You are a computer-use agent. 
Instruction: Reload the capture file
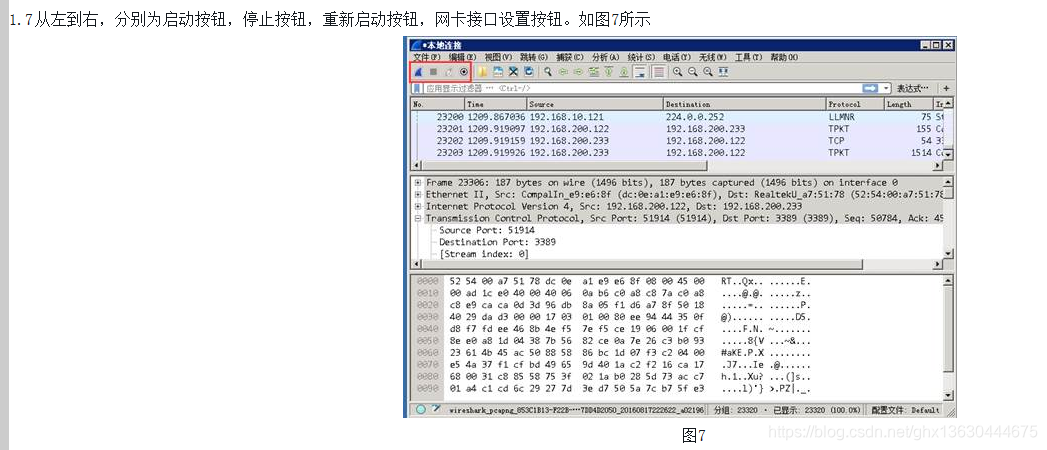click(x=529, y=71)
